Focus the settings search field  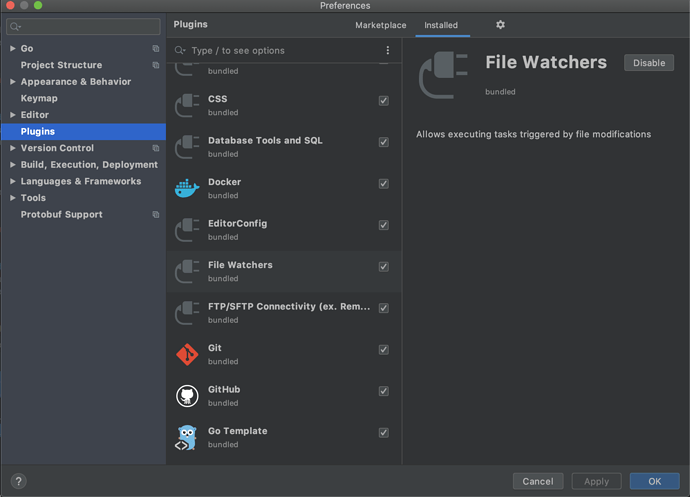(83, 26)
